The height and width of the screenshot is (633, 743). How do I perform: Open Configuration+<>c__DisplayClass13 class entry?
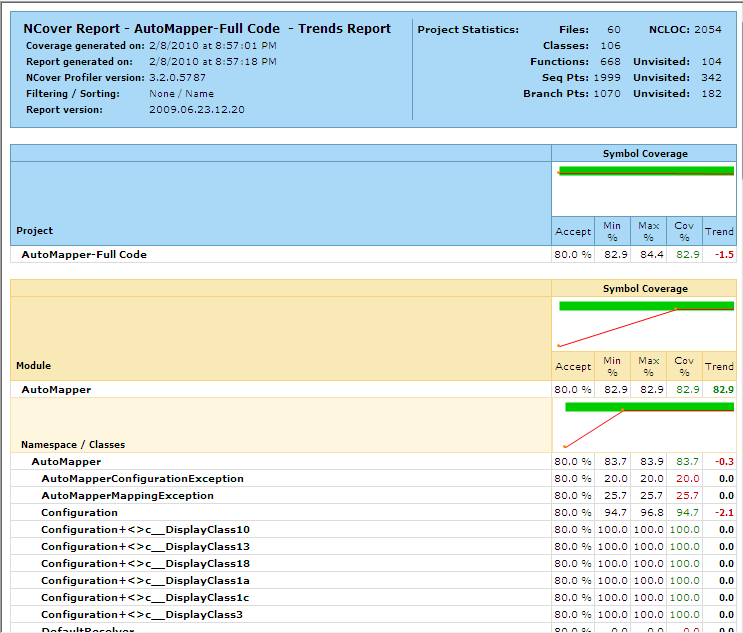(x=145, y=547)
